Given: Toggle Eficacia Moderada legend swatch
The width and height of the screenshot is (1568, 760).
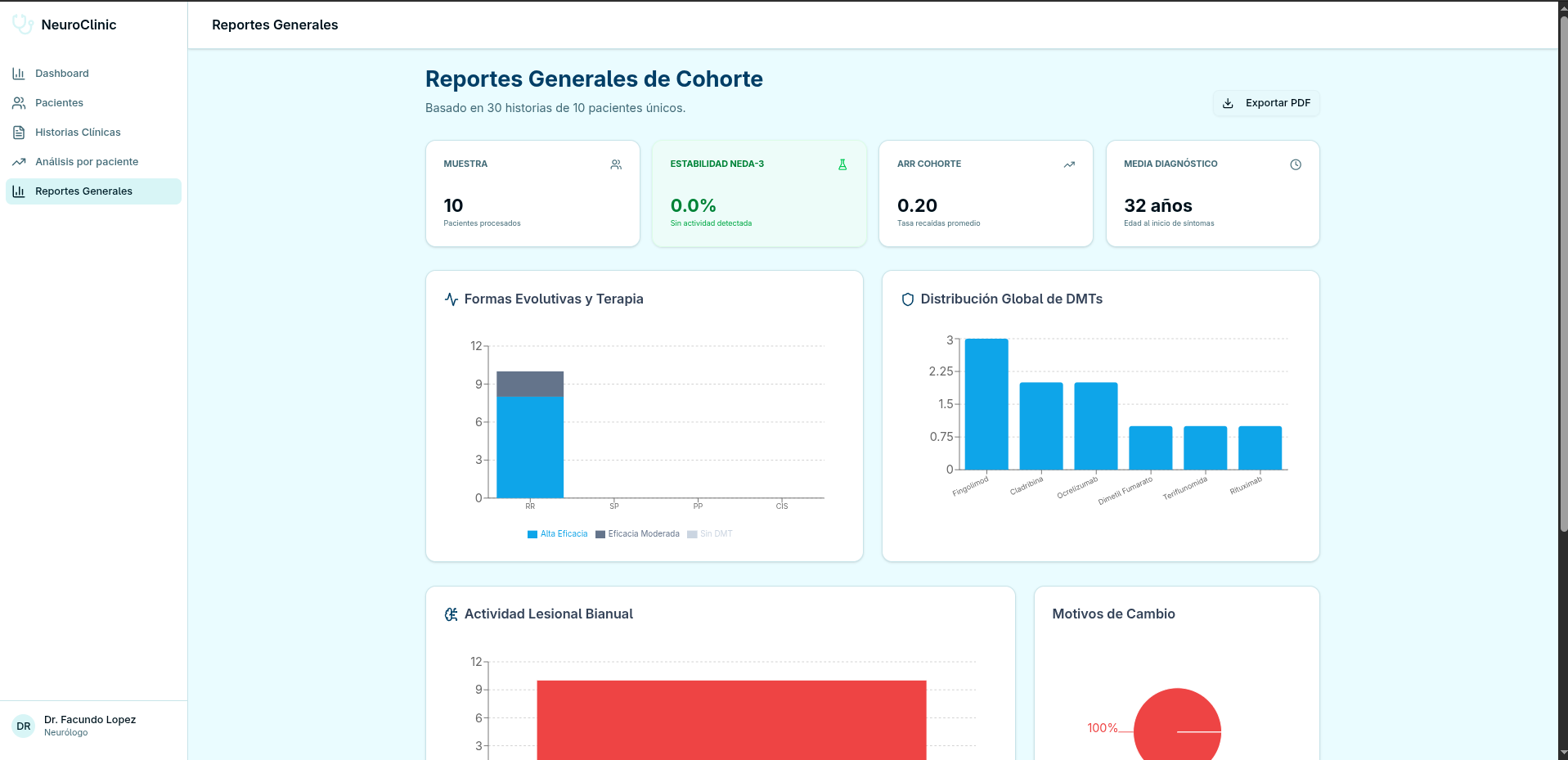Looking at the screenshot, I should pos(600,534).
